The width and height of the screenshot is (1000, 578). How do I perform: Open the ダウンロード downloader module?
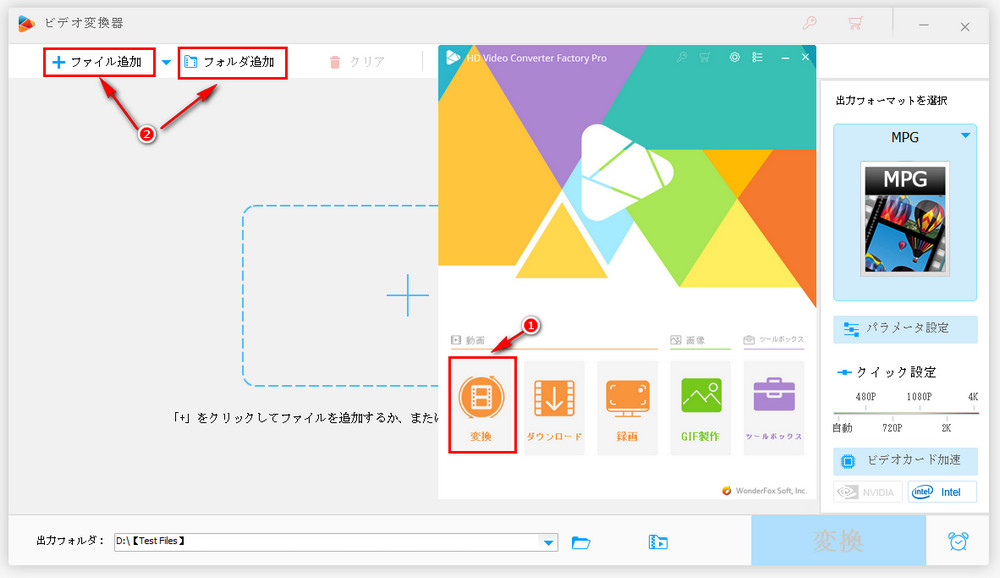coord(554,408)
